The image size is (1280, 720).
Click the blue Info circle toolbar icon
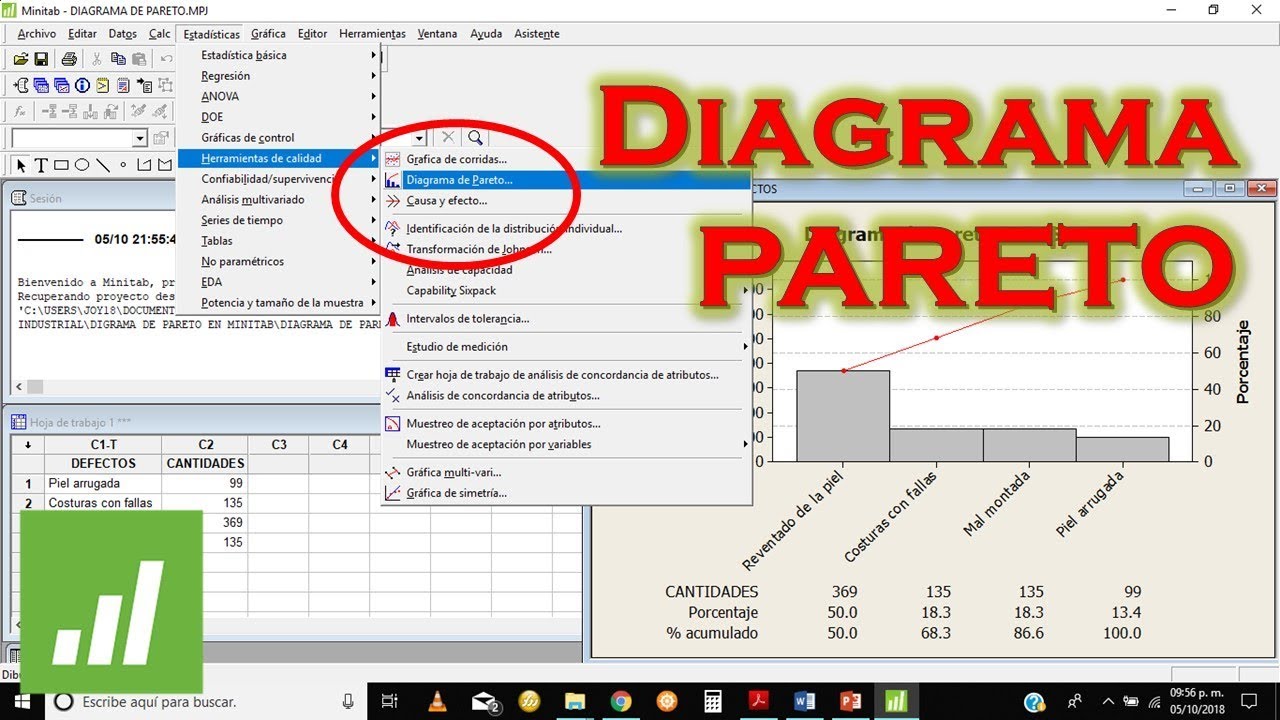[x=83, y=85]
